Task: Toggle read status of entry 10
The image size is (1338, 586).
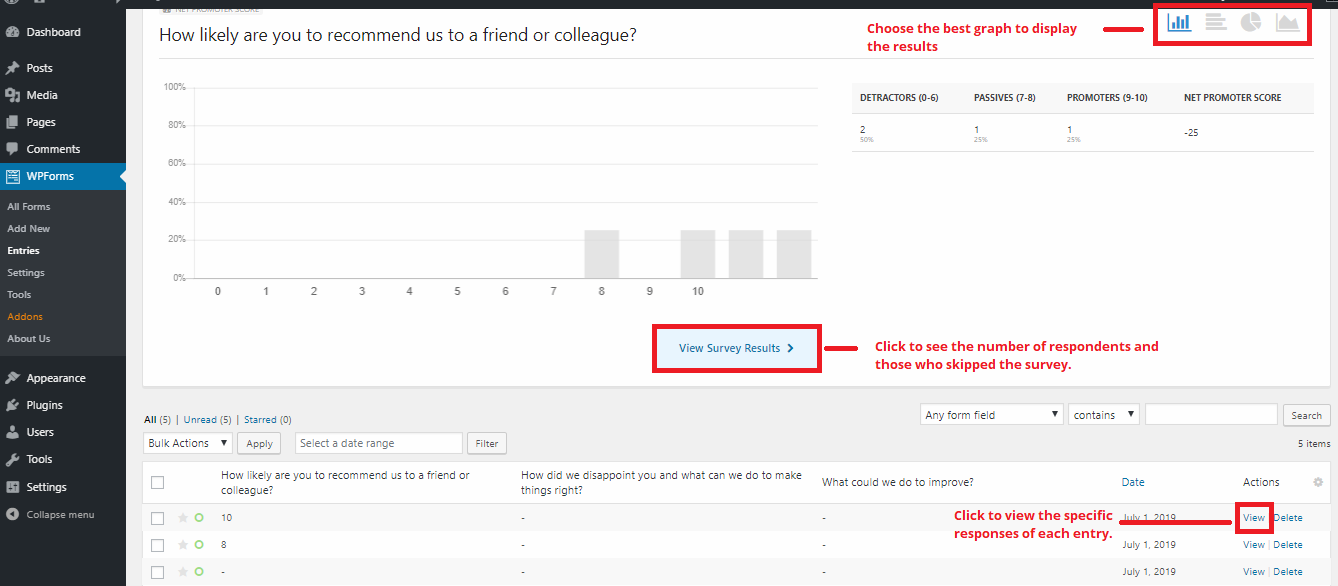Action: pos(199,518)
